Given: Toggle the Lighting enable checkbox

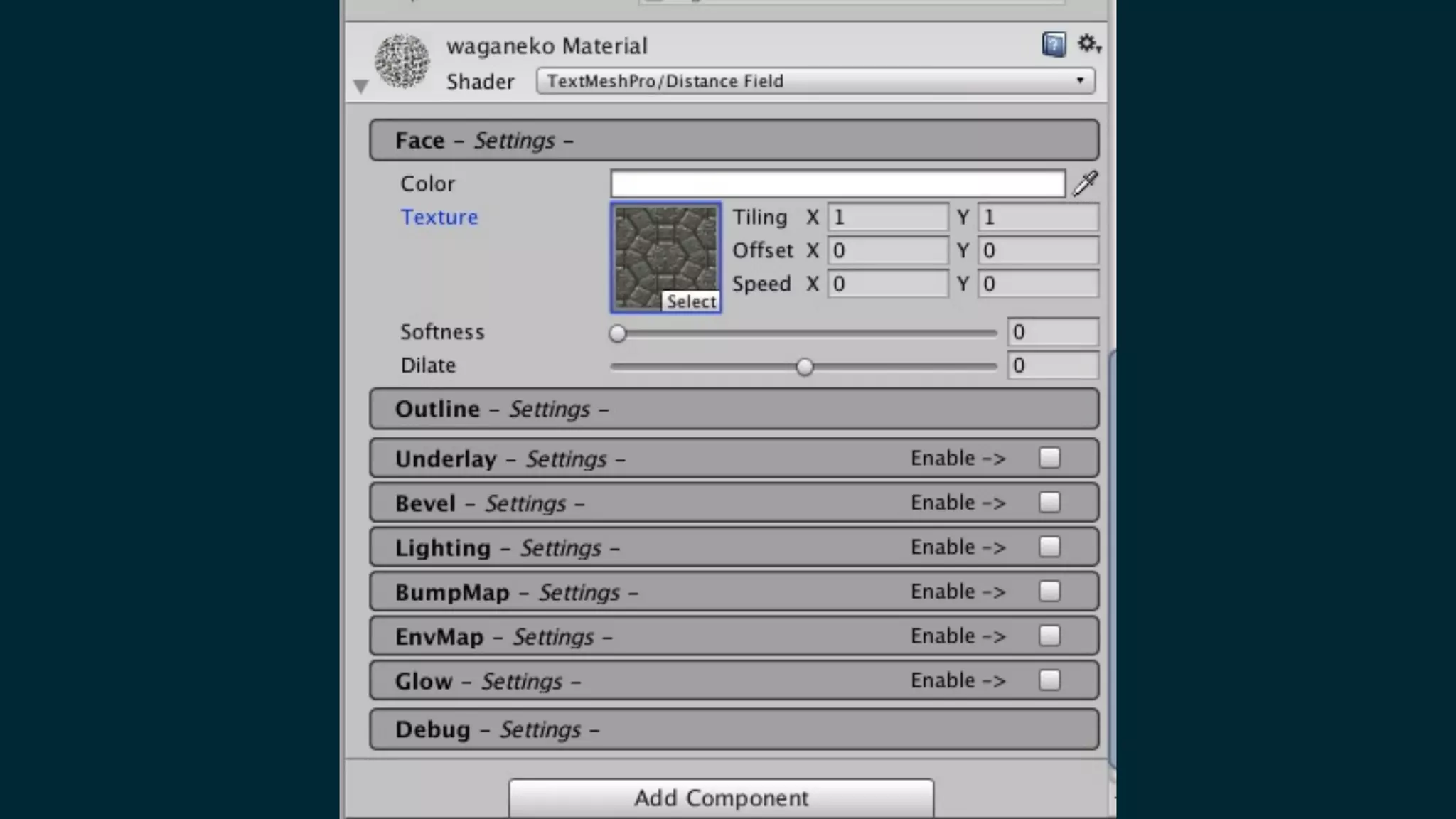Looking at the screenshot, I should click(1049, 547).
